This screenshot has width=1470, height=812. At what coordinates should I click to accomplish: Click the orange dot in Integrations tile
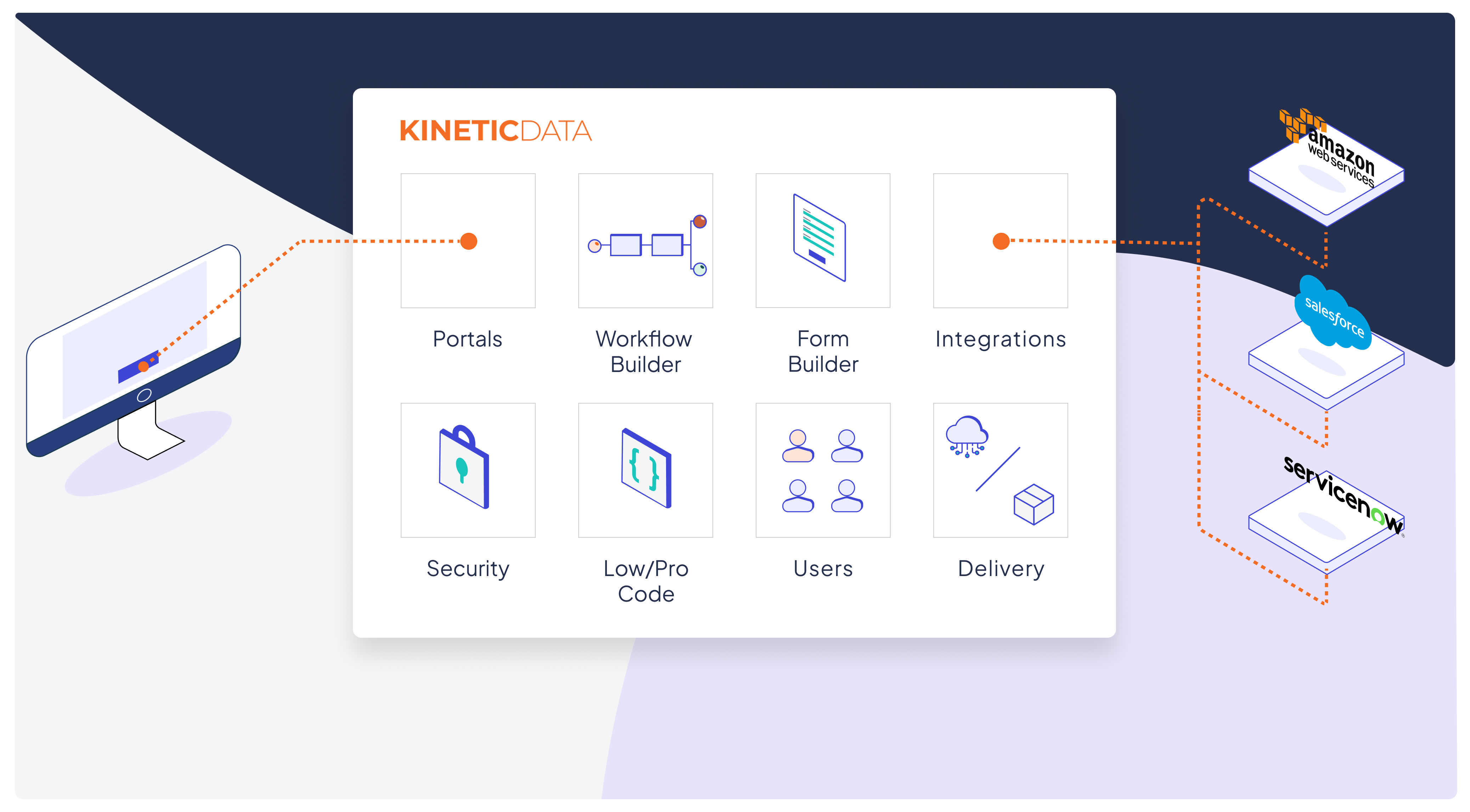click(x=1000, y=241)
